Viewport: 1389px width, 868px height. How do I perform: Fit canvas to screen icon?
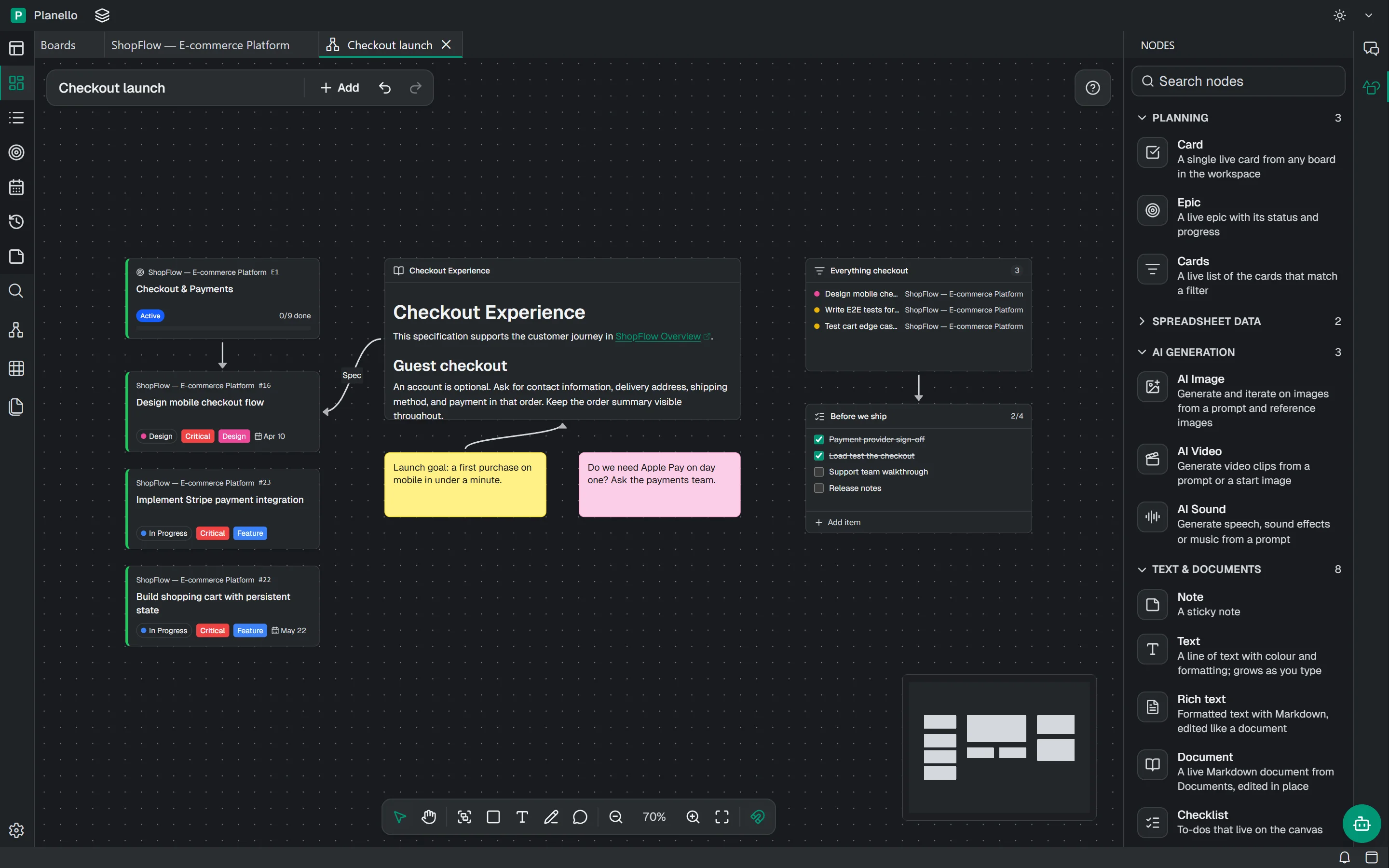(x=722, y=816)
